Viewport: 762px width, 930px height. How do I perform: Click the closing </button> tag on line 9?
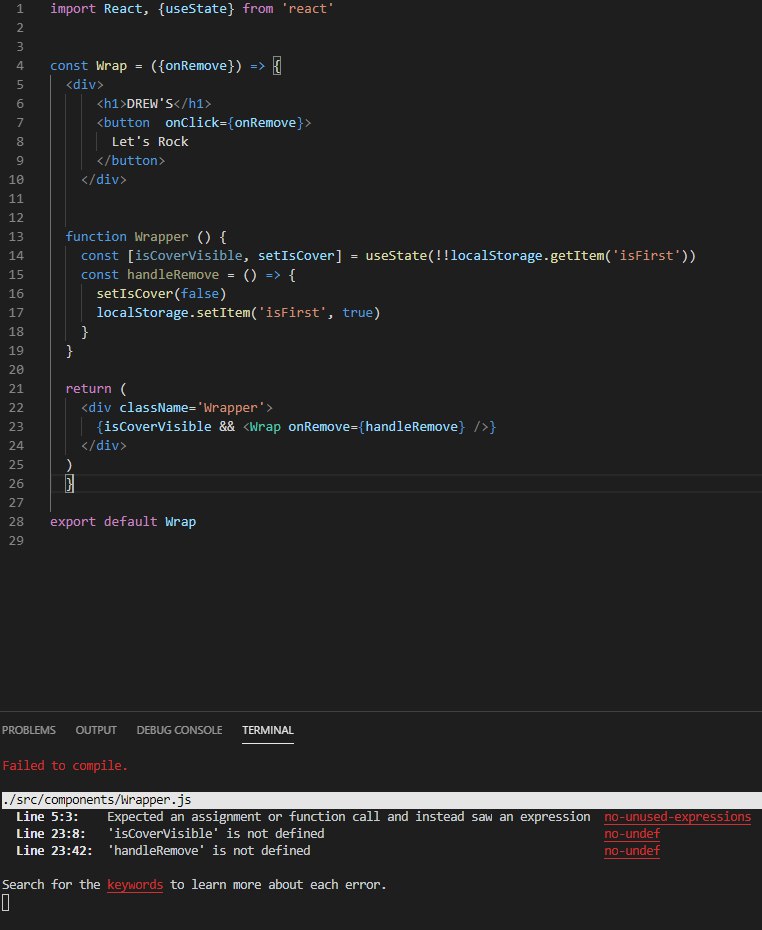(130, 161)
